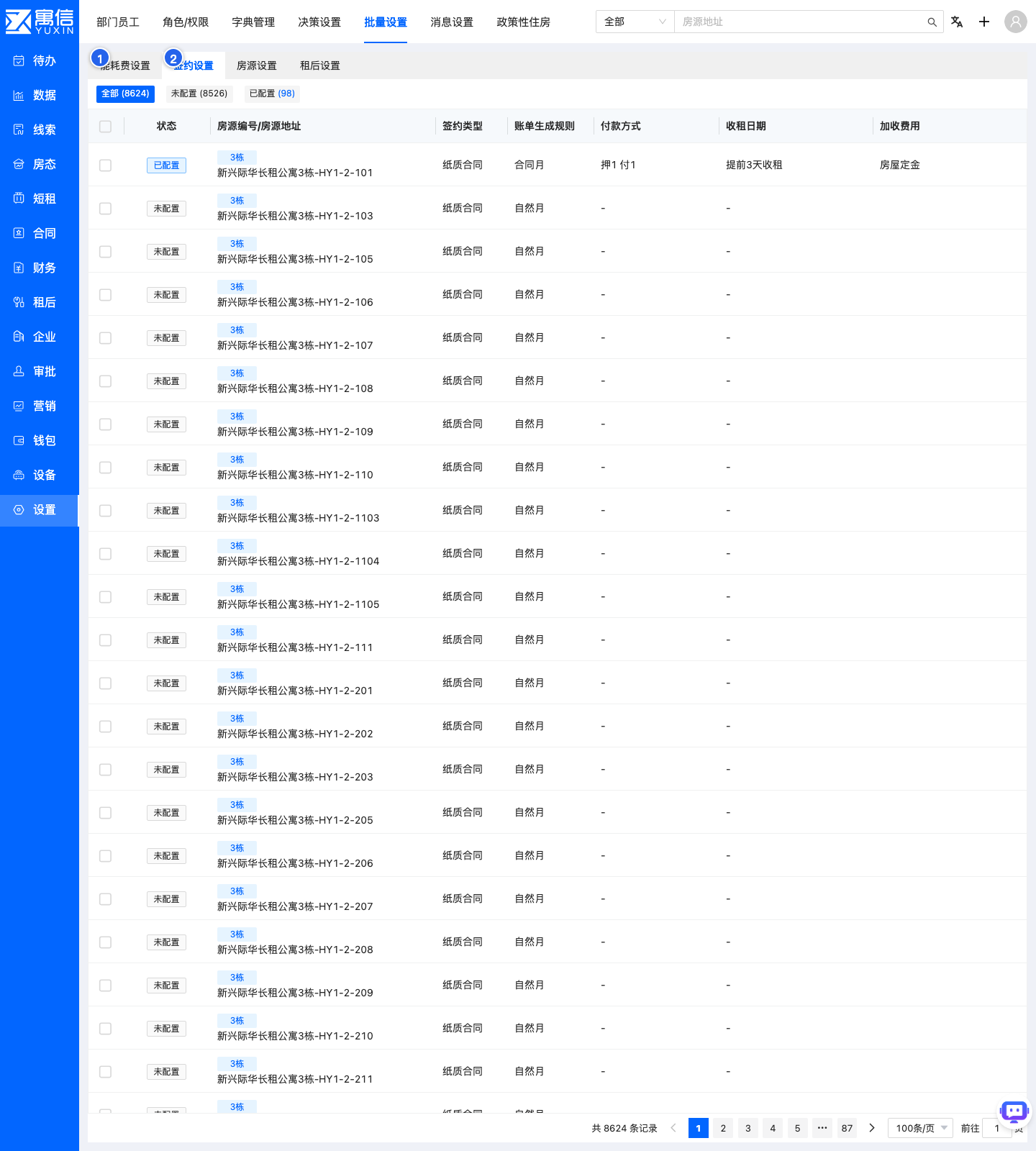Select checkbox for room HY1-2-210

(x=105, y=1029)
